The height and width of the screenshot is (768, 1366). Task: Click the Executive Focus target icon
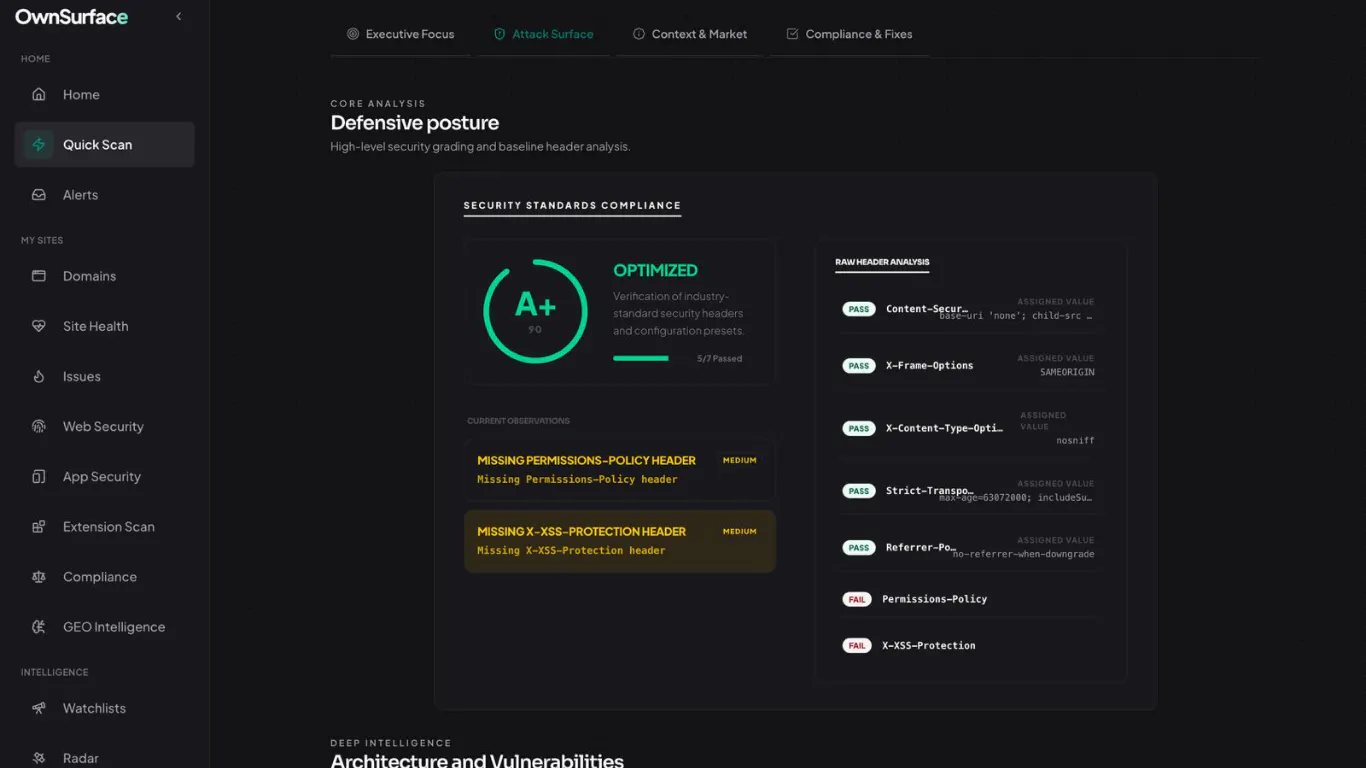coord(353,34)
